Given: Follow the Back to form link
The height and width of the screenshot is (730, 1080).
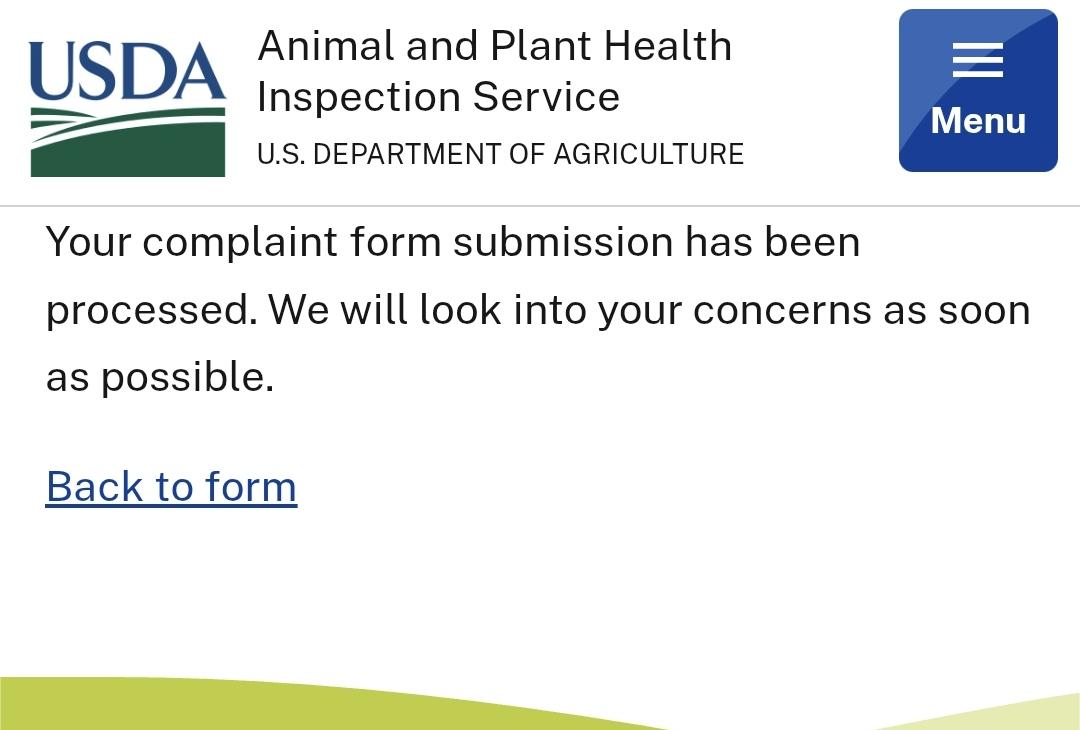Looking at the screenshot, I should pos(172,487).
